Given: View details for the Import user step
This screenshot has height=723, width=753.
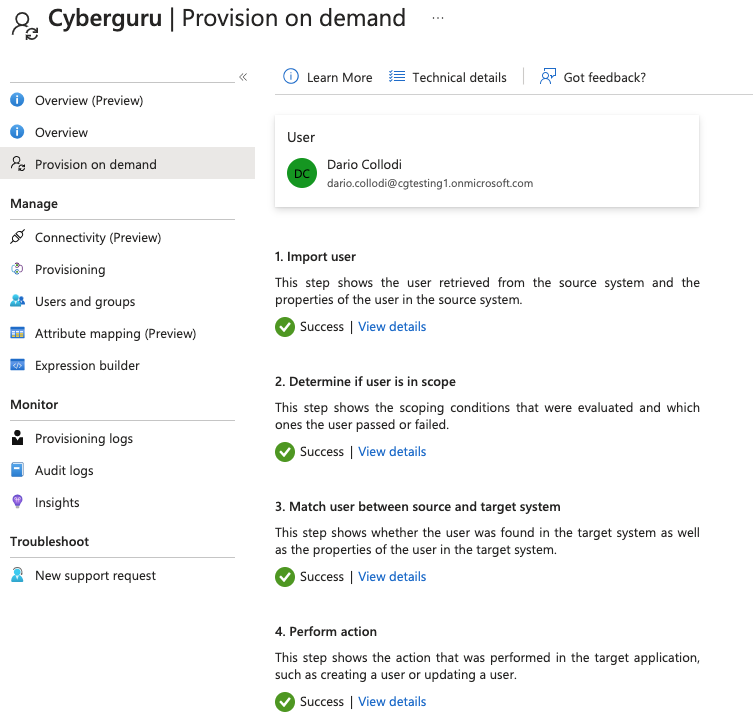Looking at the screenshot, I should point(392,326).
